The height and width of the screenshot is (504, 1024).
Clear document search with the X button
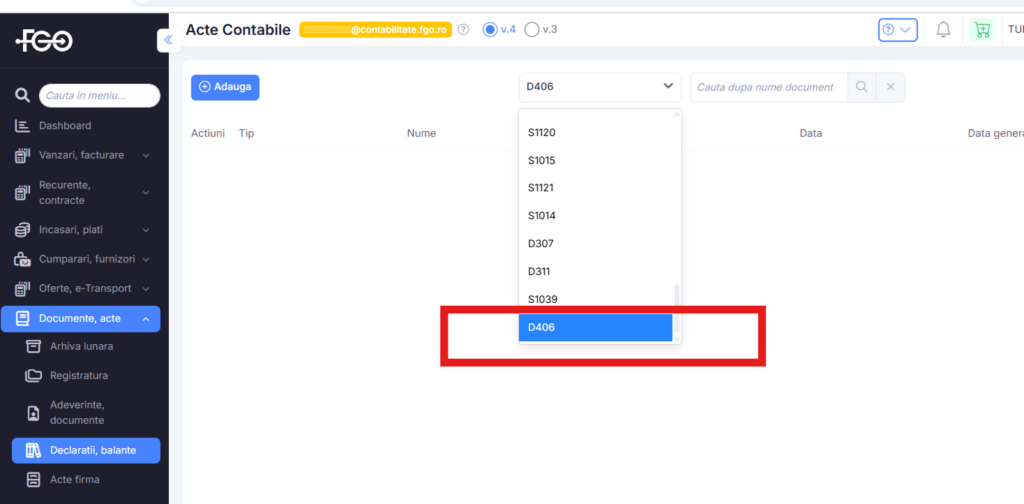891,87
